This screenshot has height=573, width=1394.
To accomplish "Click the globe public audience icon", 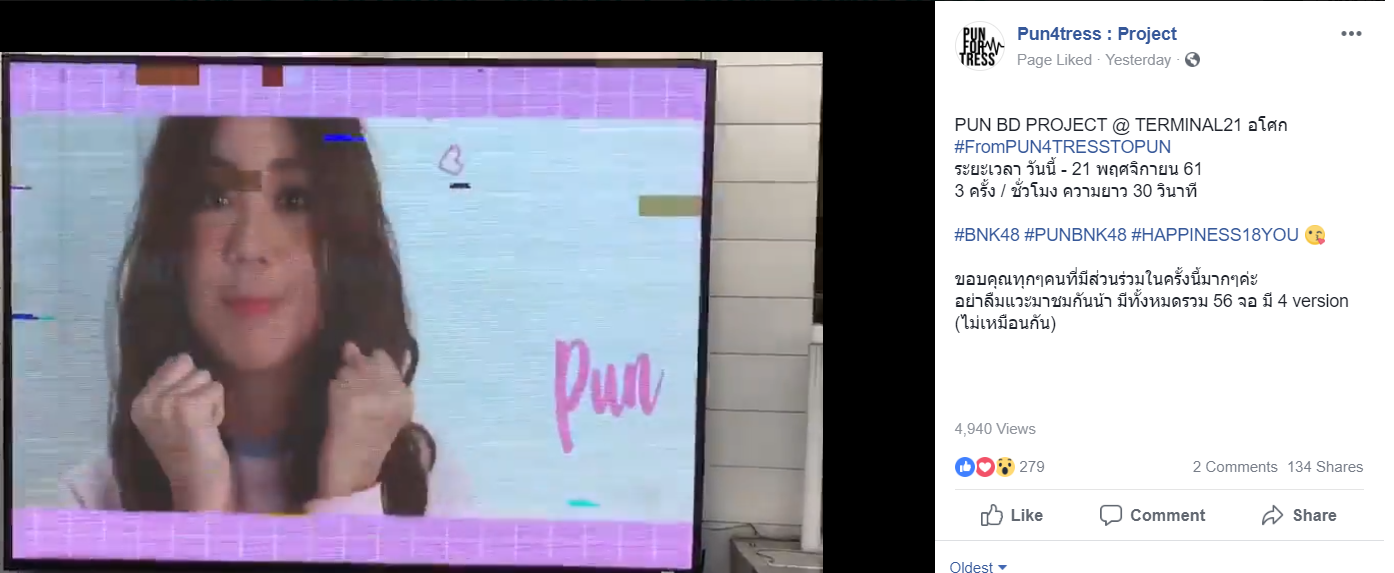I will pyautogui.click(x=1191, y=60).
